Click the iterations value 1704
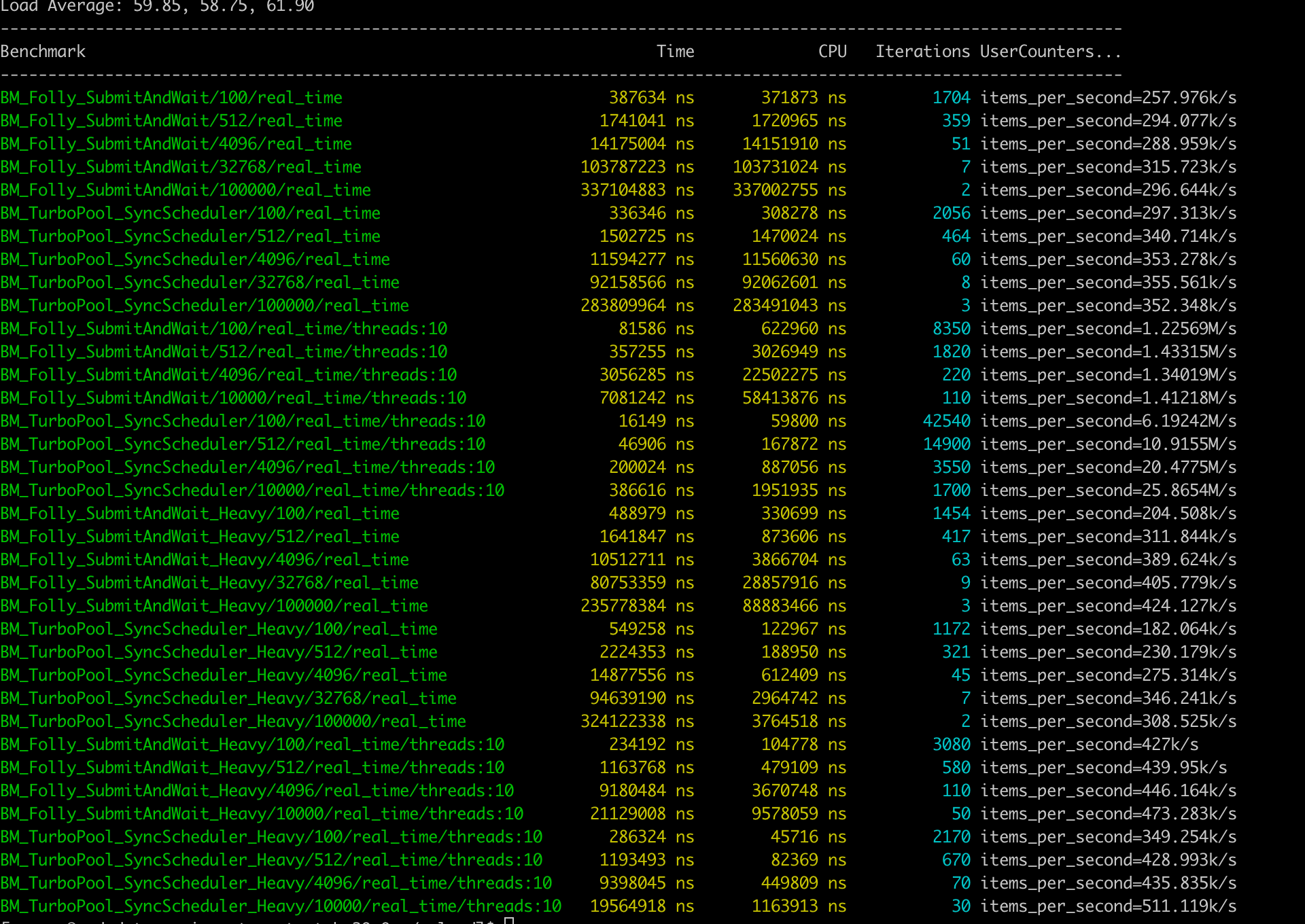Image resolution: width=1305 pixels, height=924 pixels. 952,98
